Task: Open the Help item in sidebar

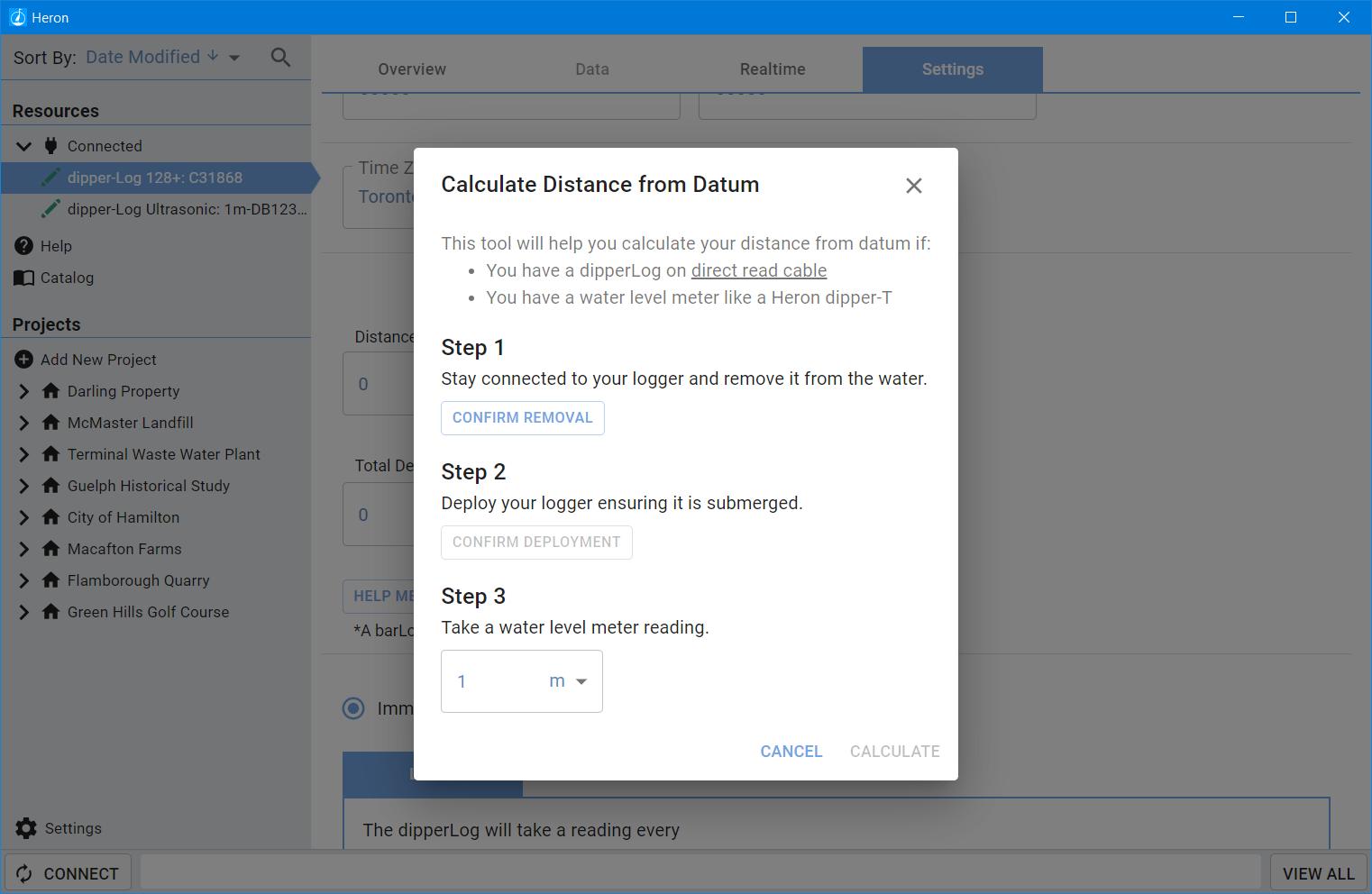Action: (x=56, y=246)
